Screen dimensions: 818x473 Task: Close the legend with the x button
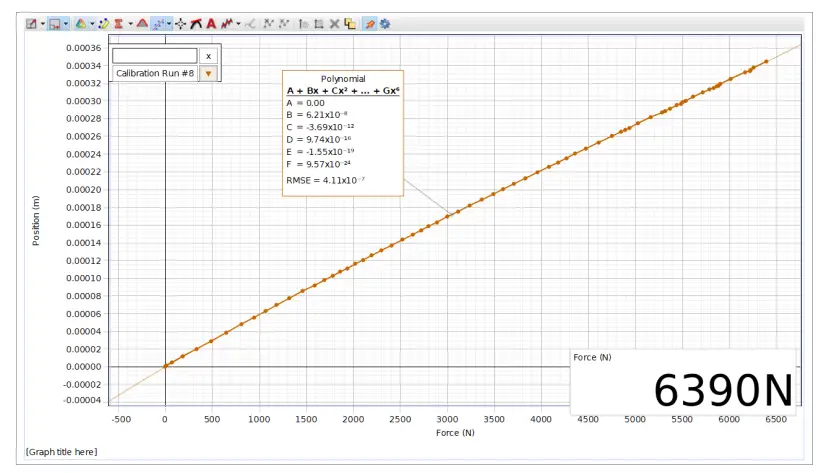point(208,56)
